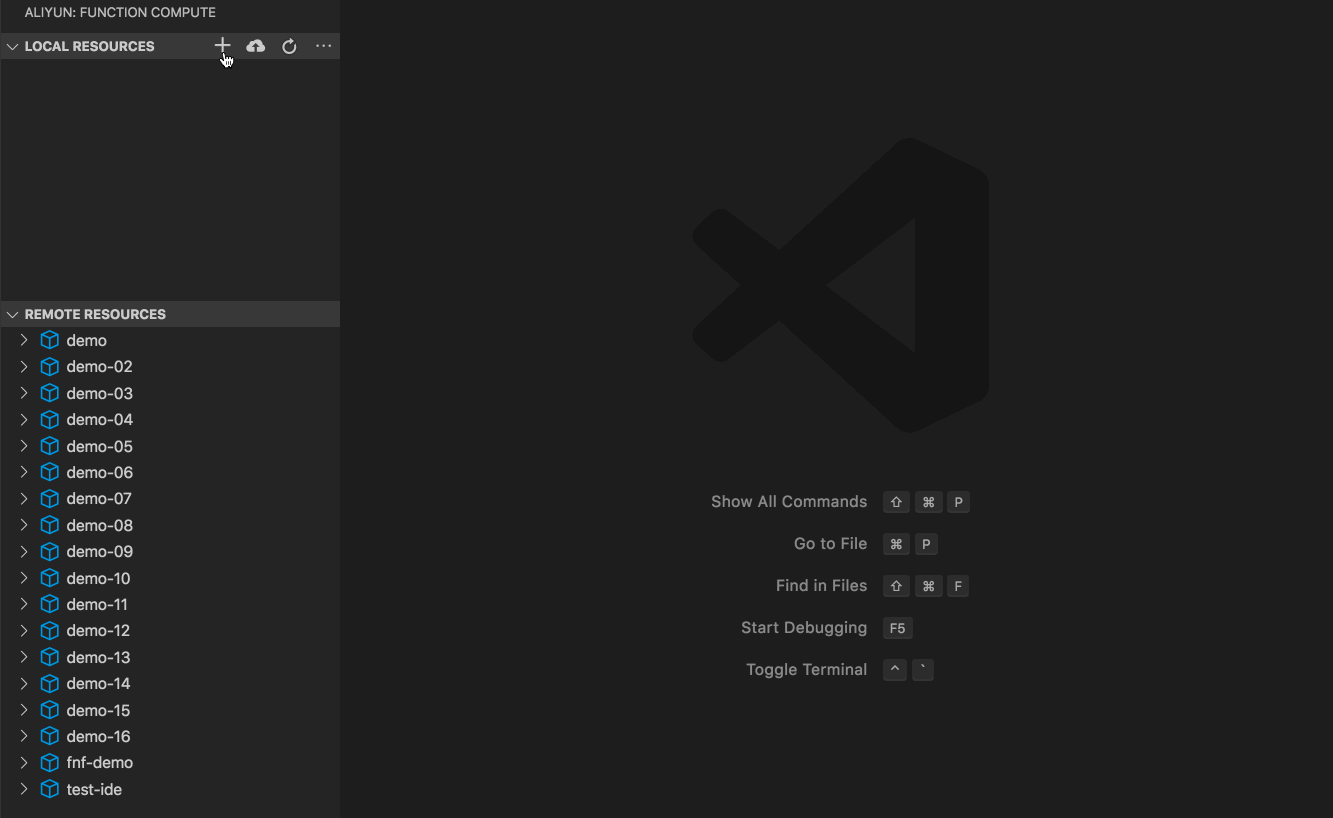Expand the demo-02 service tree item

click(24, 366)
